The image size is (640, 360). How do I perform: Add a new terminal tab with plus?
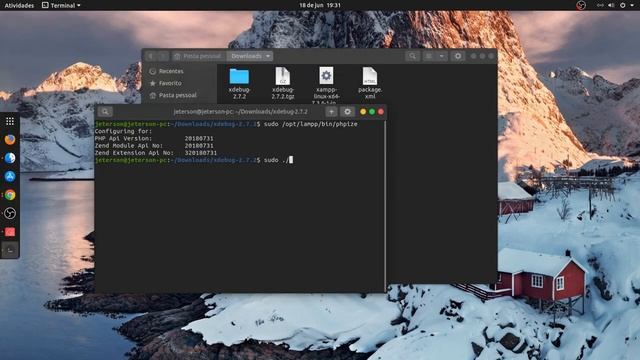(x=331, y=111)
